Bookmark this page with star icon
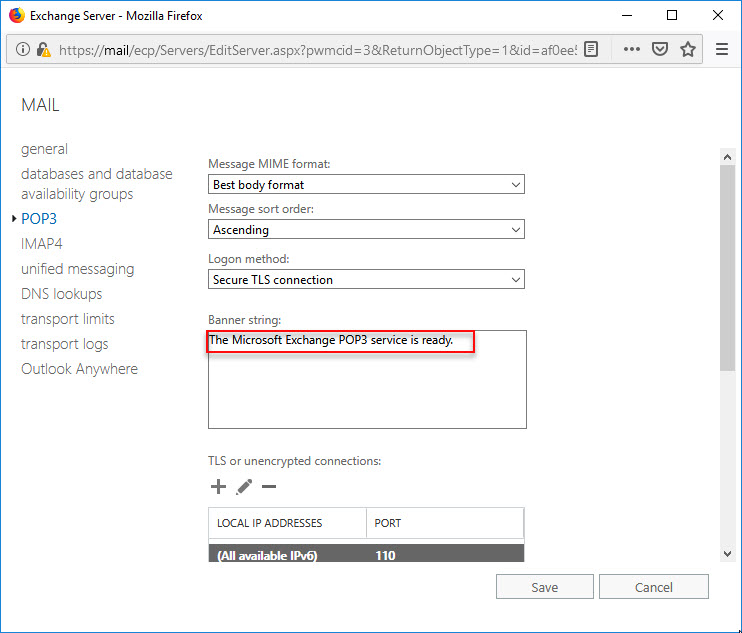 (688, 49)
